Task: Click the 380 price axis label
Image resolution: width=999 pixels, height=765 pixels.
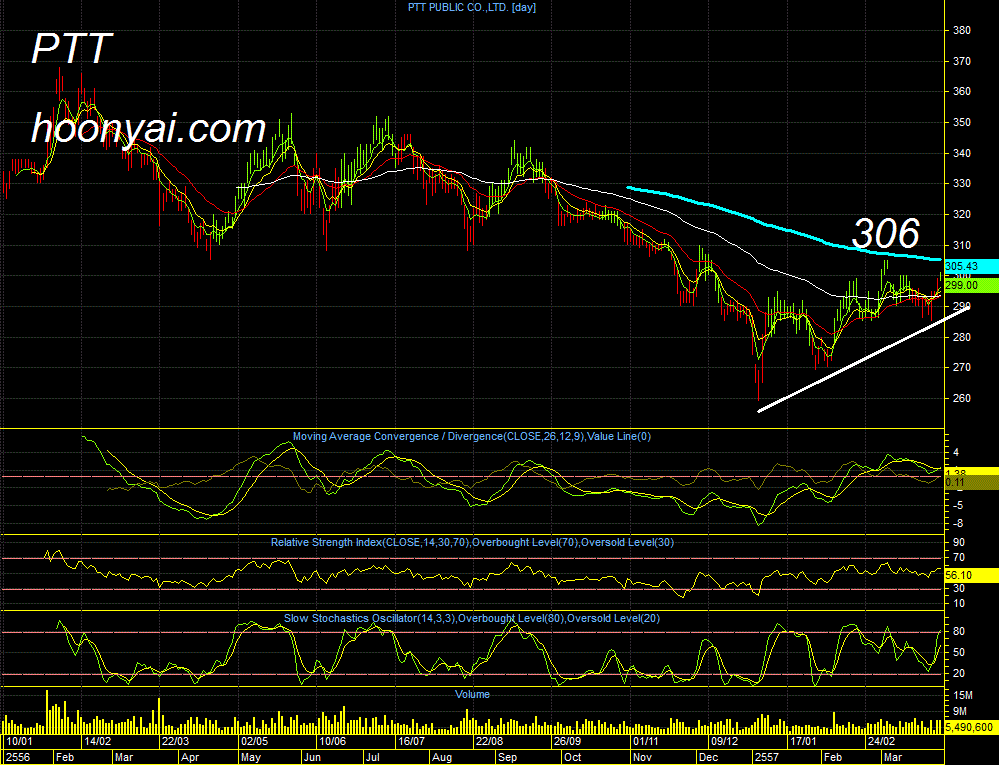Action: click(x=961, y=30)
